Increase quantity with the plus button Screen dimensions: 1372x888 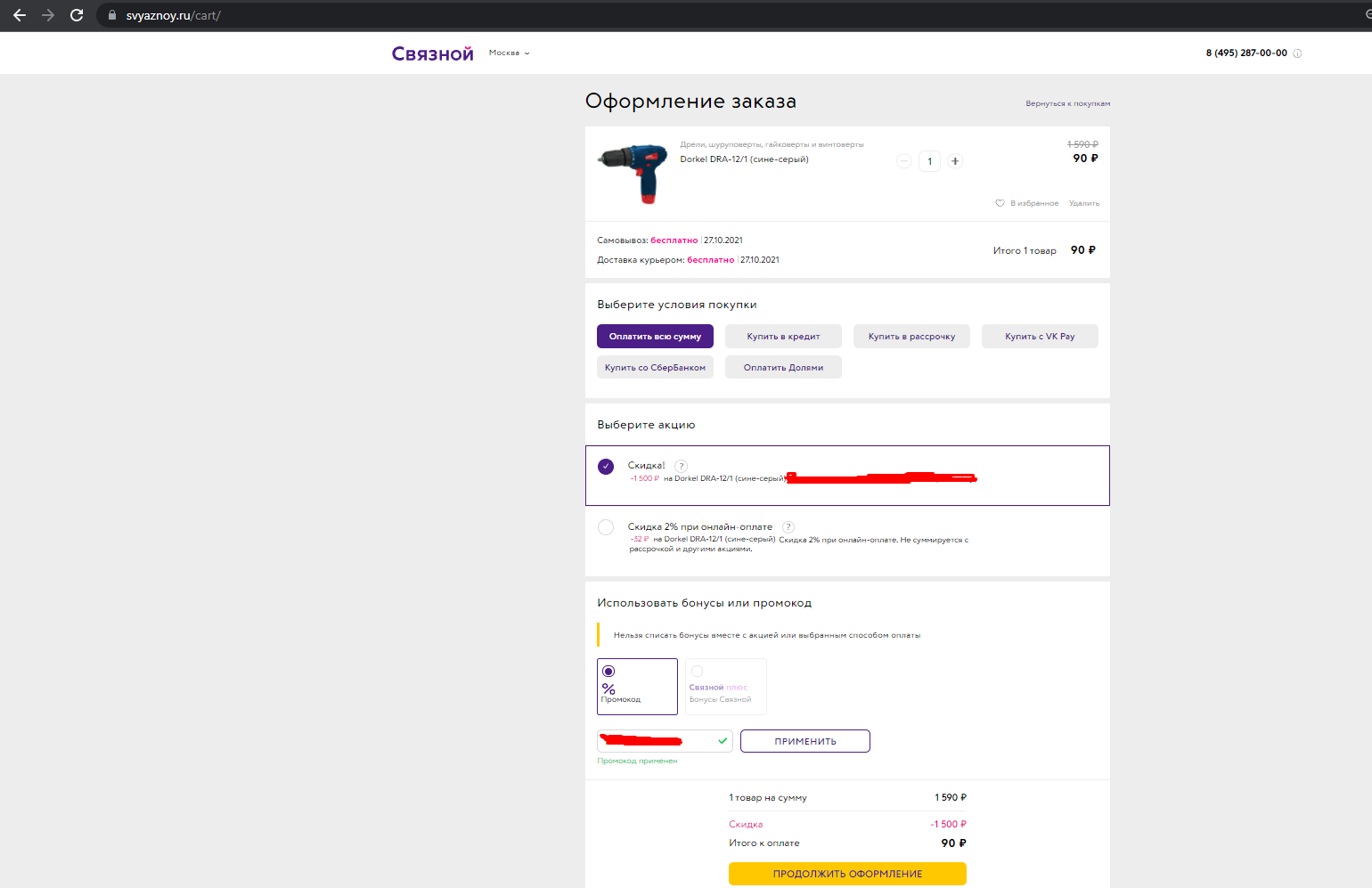(x=955, y=161)
